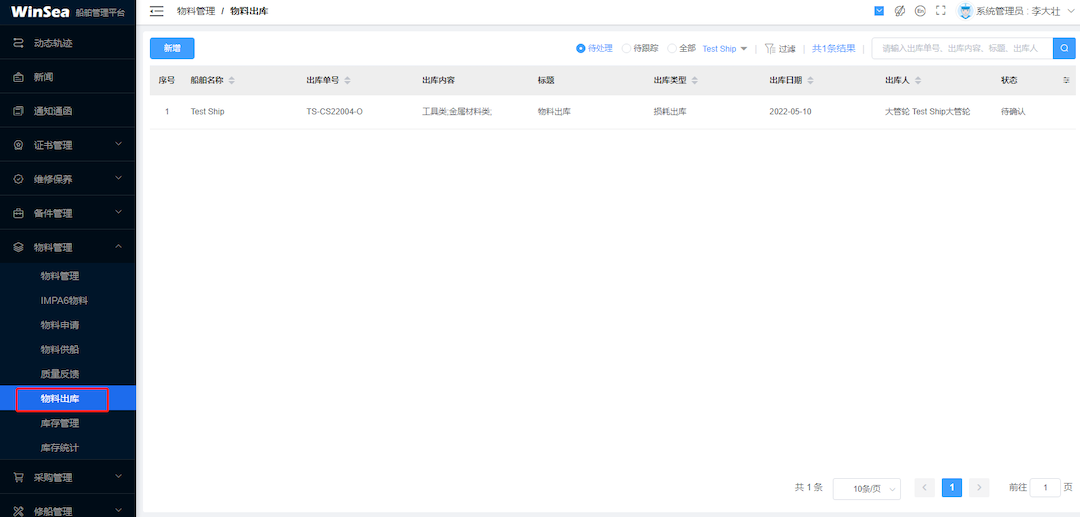This screenshot has width=1080, height=517.
Task: Expand the 备件管理 menu chevron
Action: click(x=118, y=212)
